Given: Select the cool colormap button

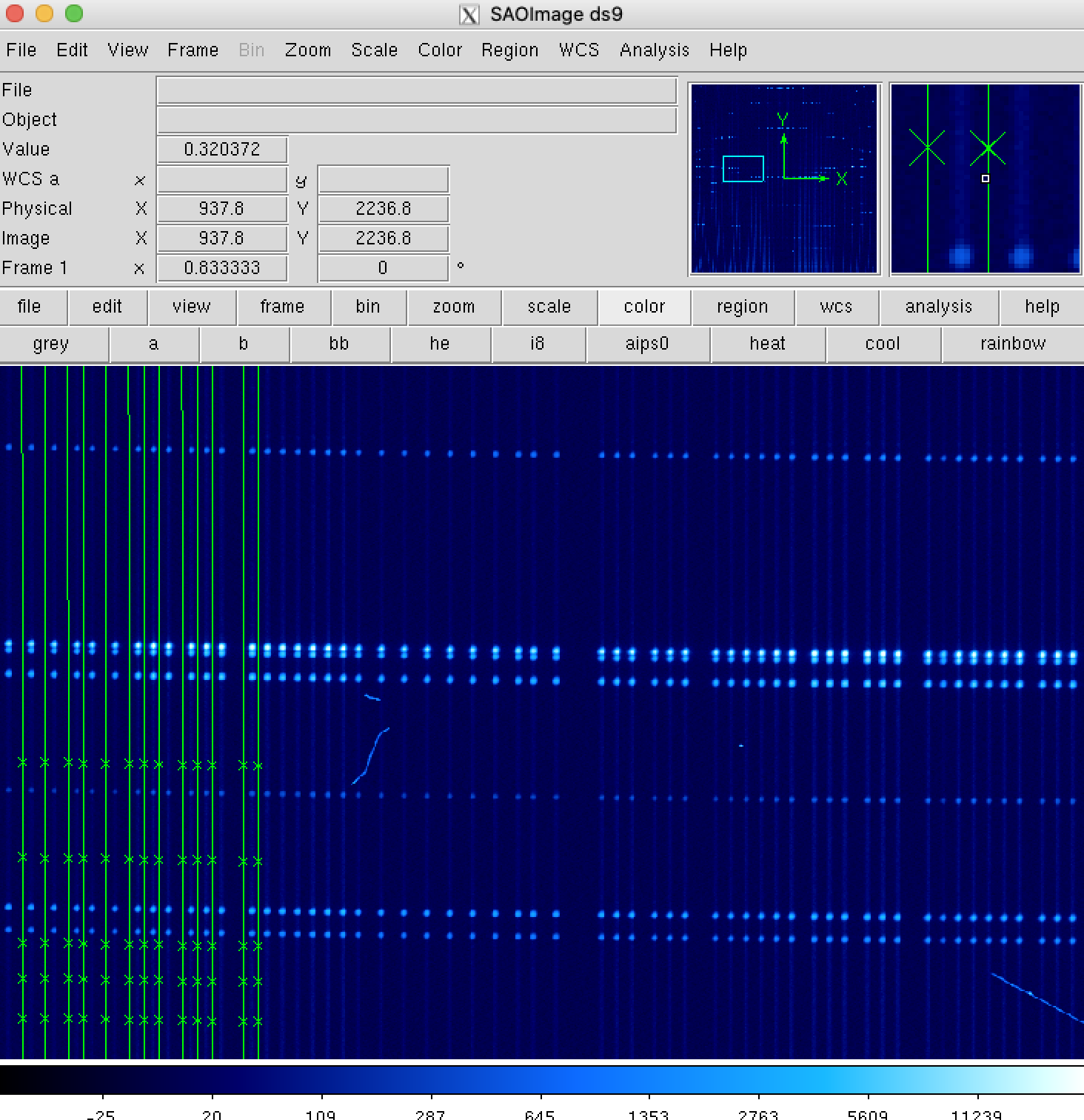Looking at the screenshot, I should (x=882, y=344).
